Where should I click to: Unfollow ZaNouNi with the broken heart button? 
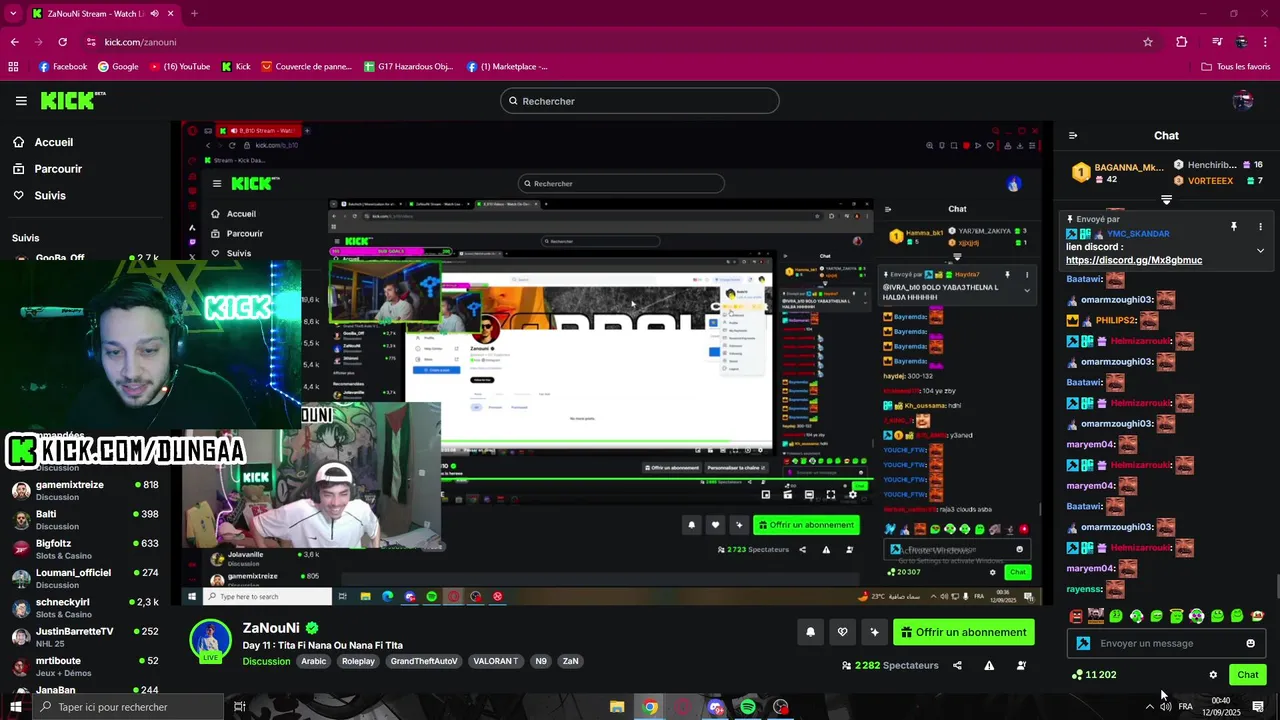pyautogui.click(x=842, y=632)
